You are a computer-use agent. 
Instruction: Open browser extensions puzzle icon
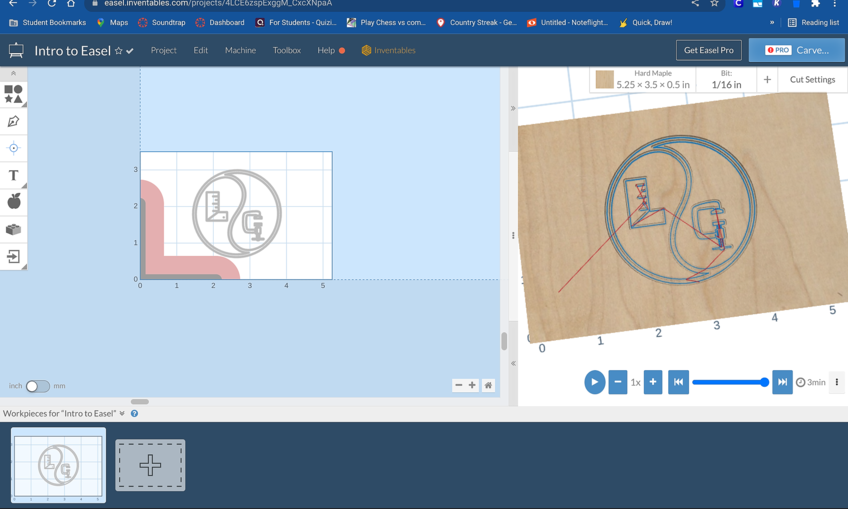815,3
